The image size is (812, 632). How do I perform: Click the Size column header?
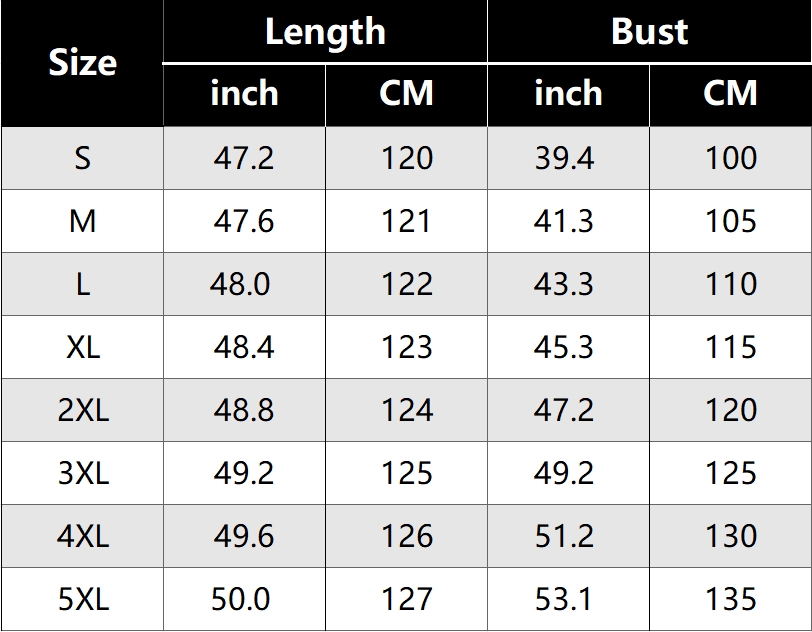pos(82,63)
